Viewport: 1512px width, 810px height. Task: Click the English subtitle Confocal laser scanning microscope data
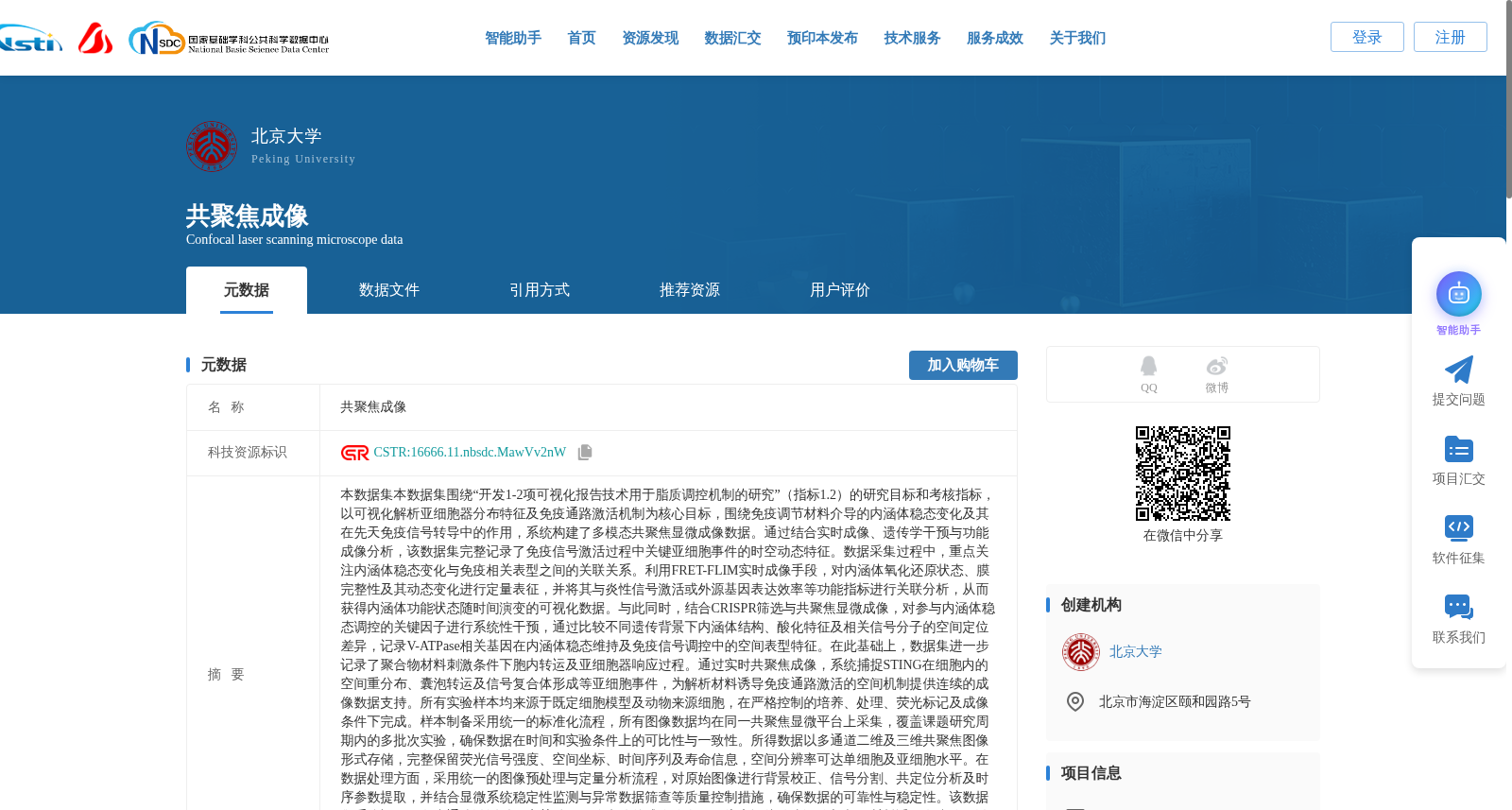point(295,240)
